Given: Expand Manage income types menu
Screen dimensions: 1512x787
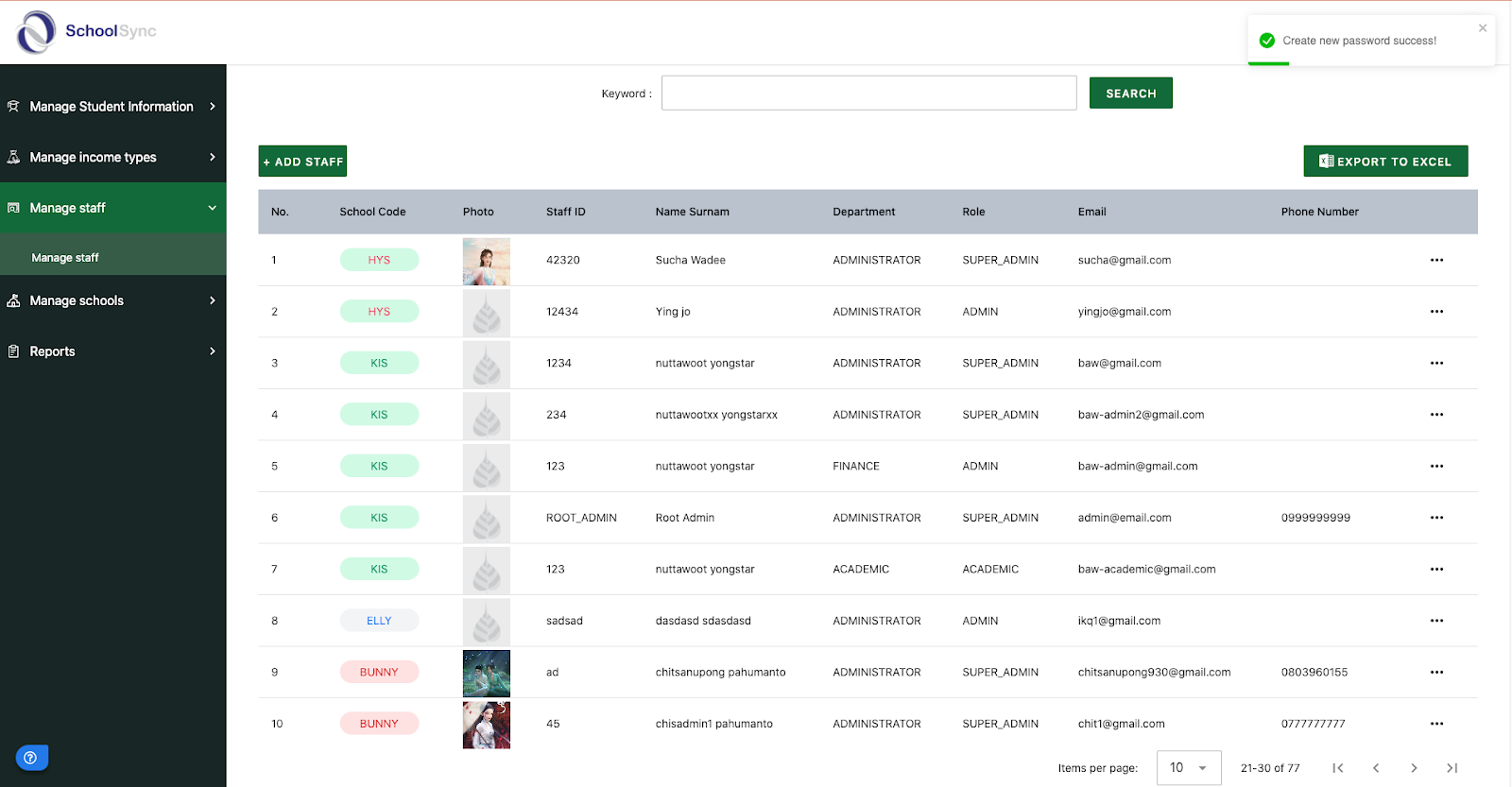Looking at the screenshot, I should click(x=113, y=157).
